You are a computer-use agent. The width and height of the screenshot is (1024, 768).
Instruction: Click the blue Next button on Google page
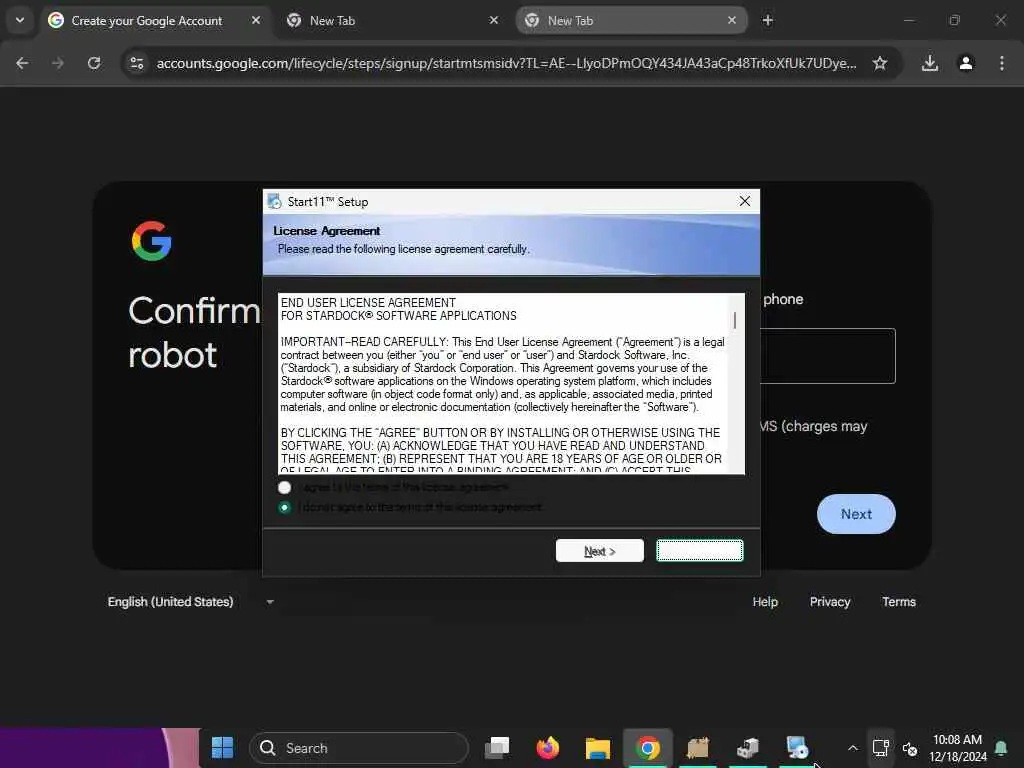tap(856, 514)
